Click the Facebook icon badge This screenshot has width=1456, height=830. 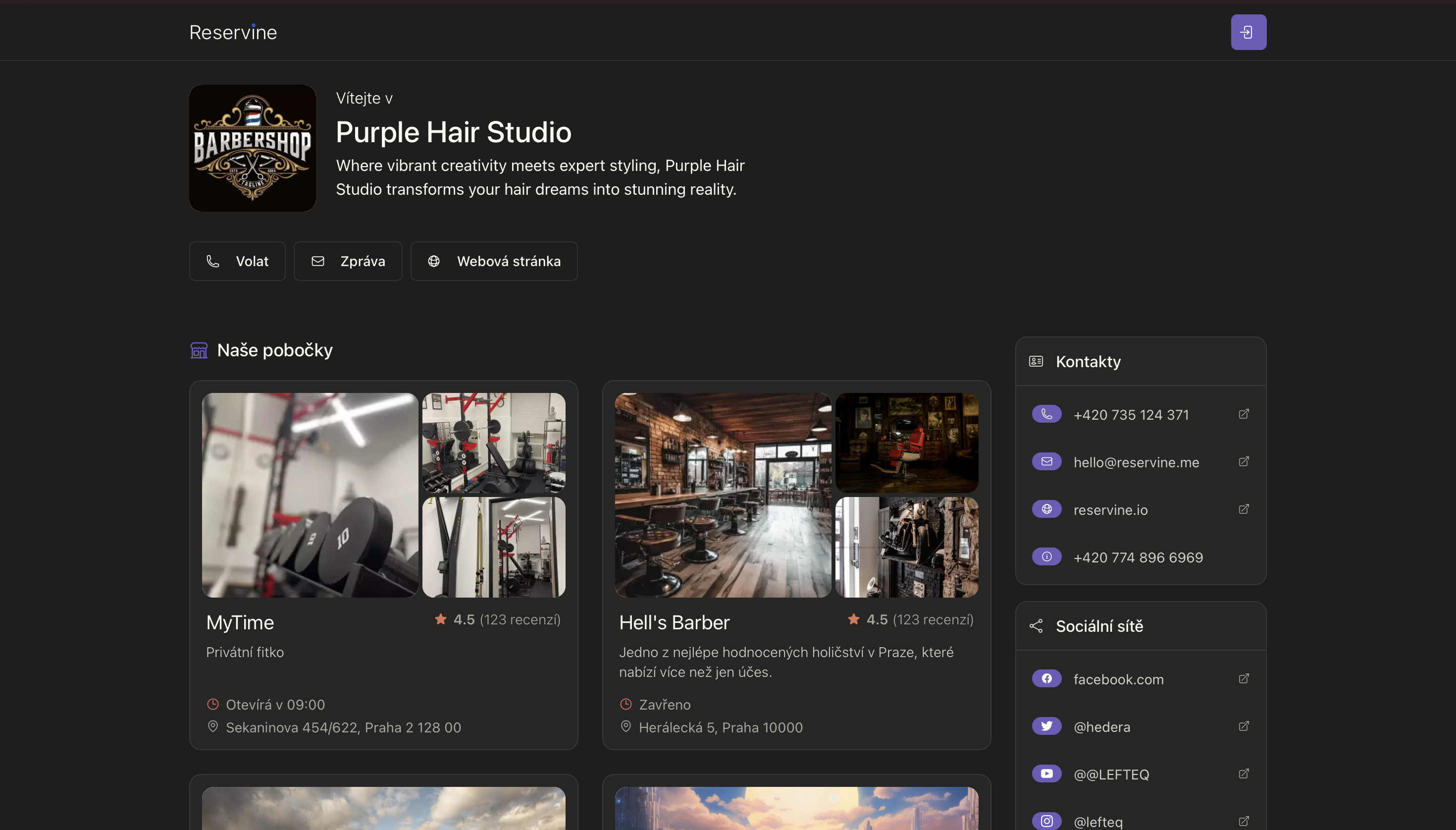(x=1046, y=678)
